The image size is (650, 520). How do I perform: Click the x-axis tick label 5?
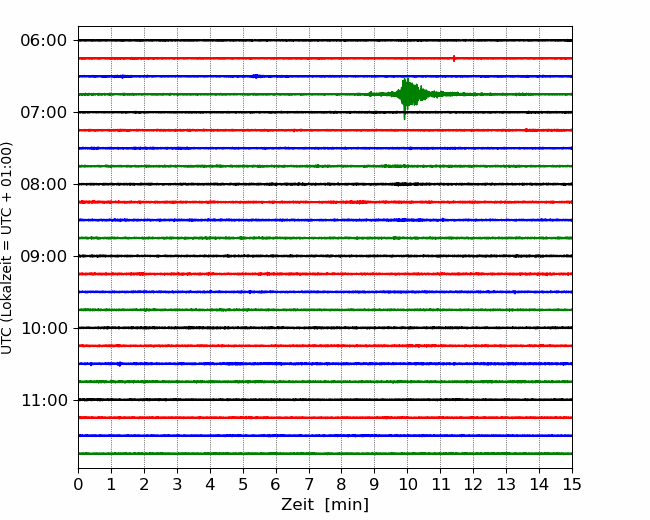243,484
